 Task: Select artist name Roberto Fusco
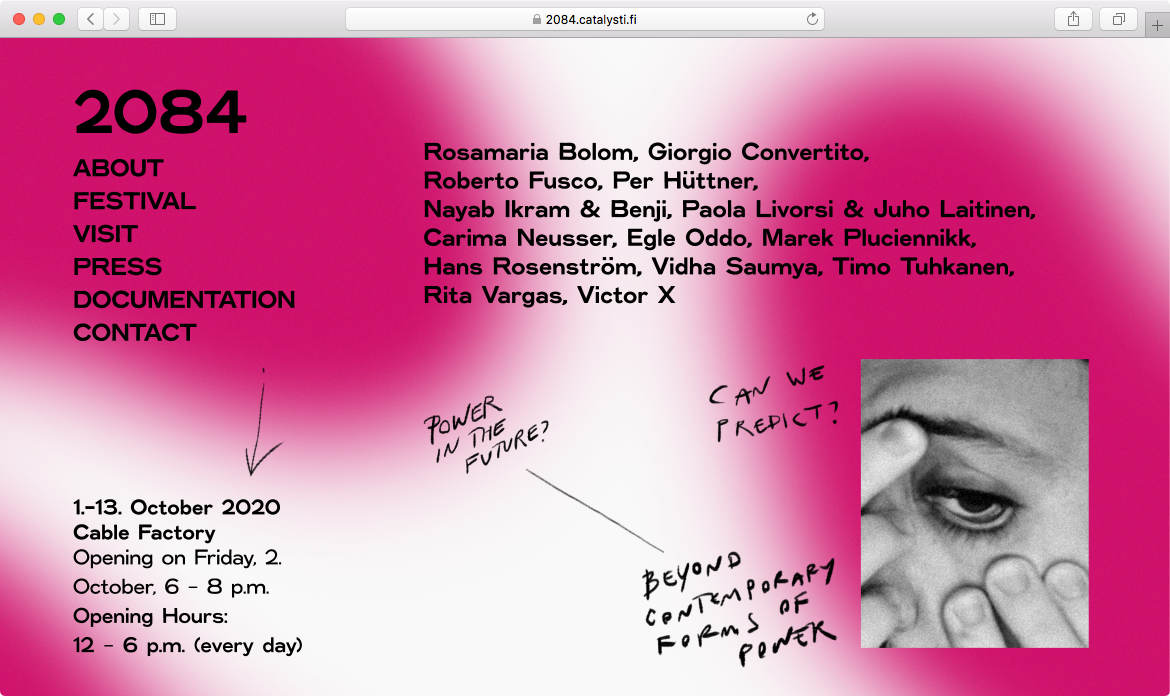pyautogui.click(x=513, y=181)
